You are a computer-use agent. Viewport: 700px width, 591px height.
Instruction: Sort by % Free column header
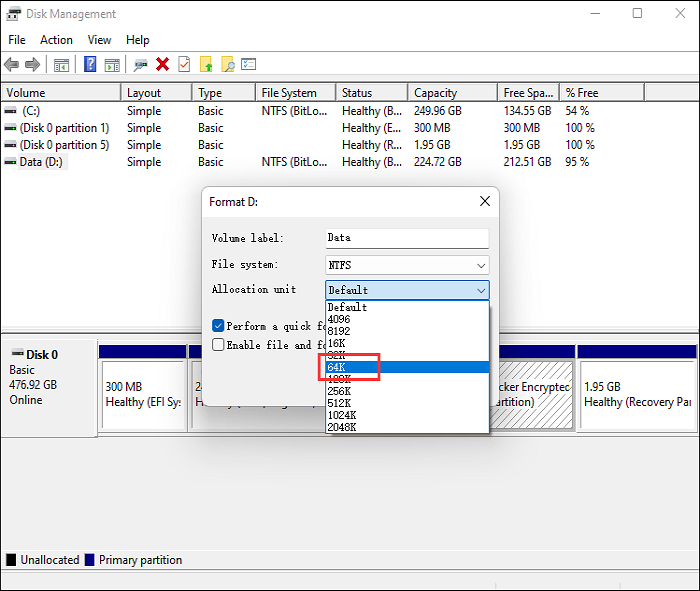[x=602, y=92]
